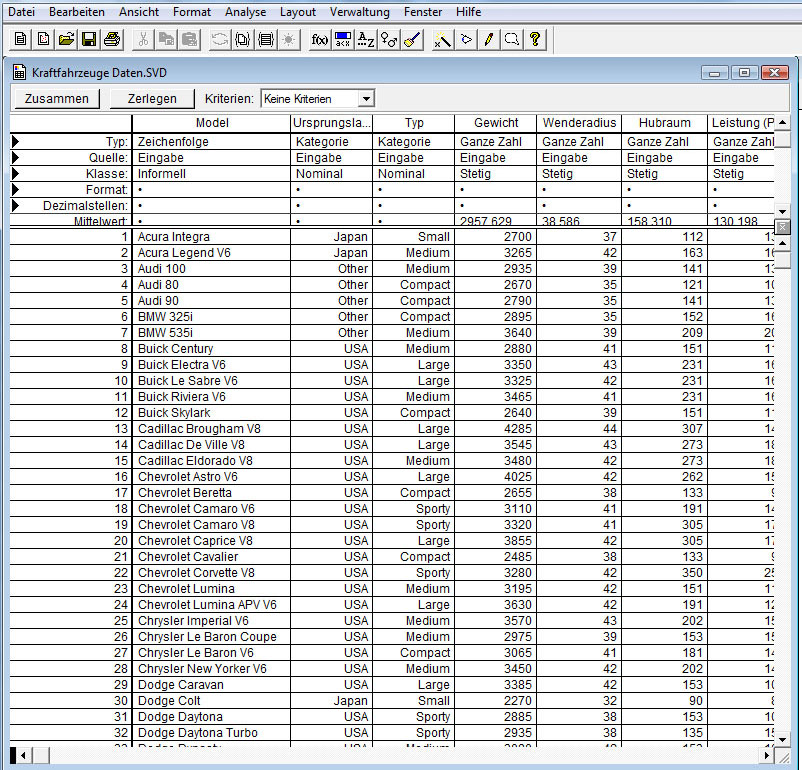
Task: Print using the printer icon
Action: tap(112, 39)
